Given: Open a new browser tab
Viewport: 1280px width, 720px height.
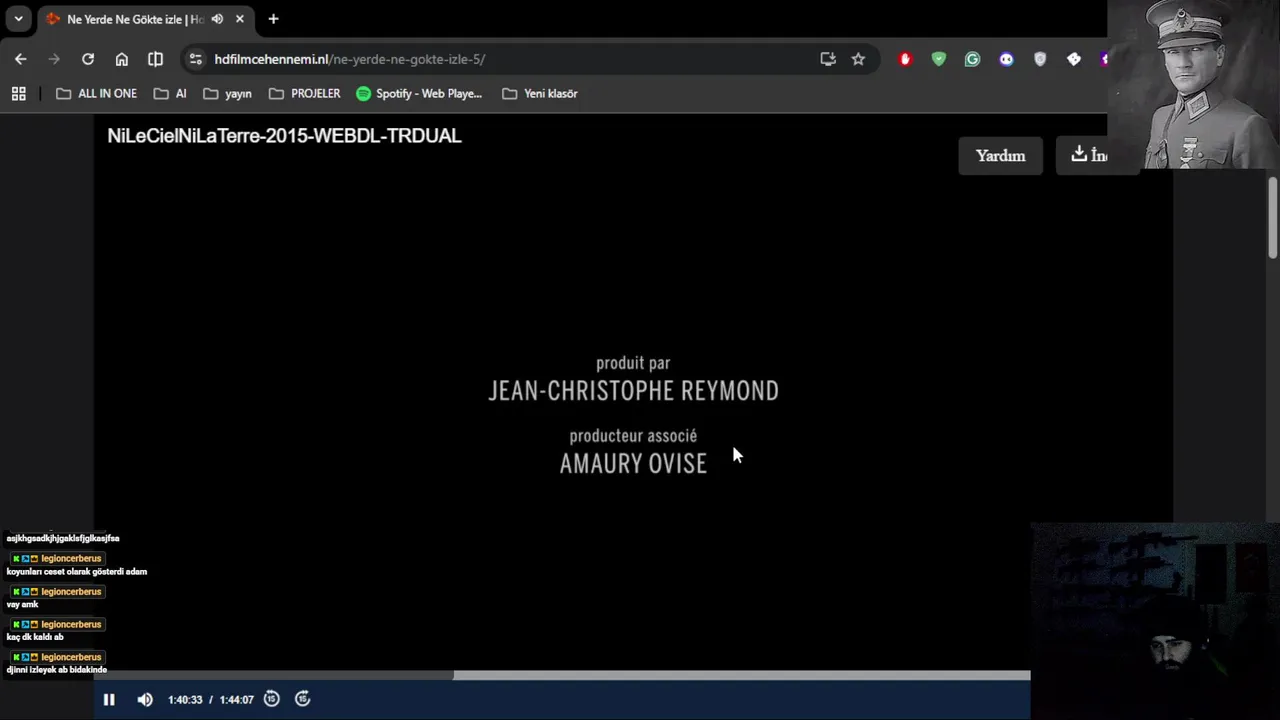Looking at the screenshot, I should click(x=273, y=19).
